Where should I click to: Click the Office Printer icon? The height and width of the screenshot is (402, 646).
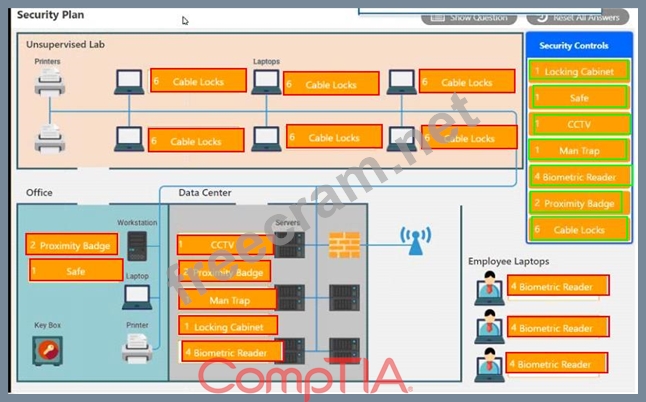(137, 348)
